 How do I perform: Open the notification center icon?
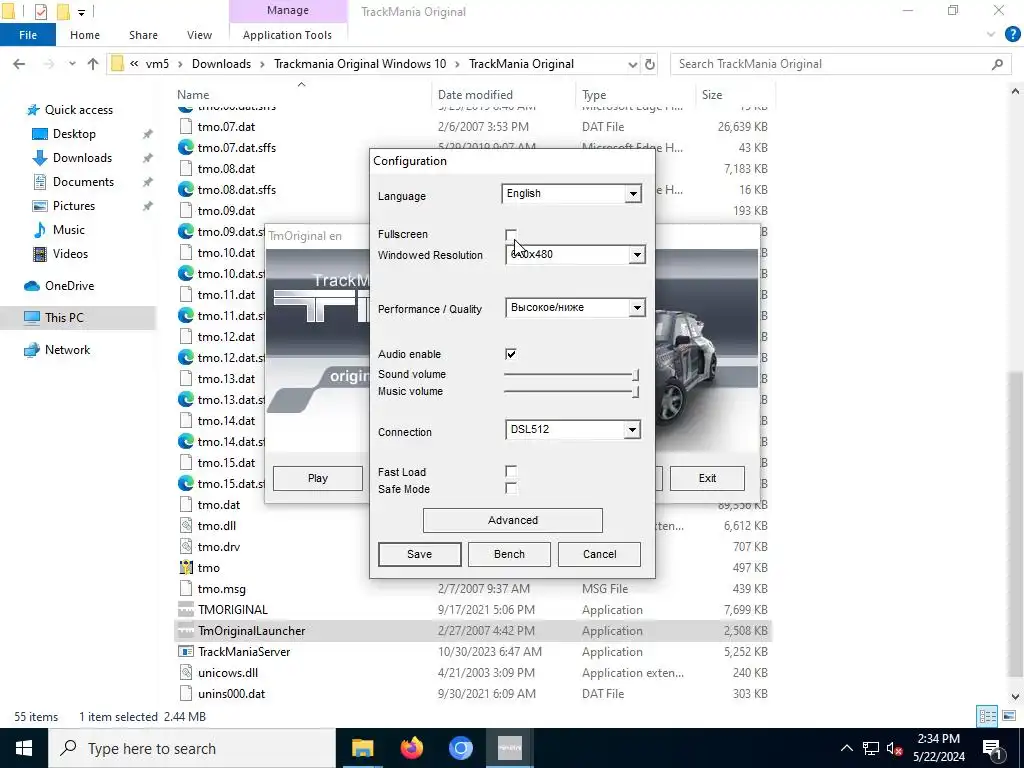coord(993,748)
